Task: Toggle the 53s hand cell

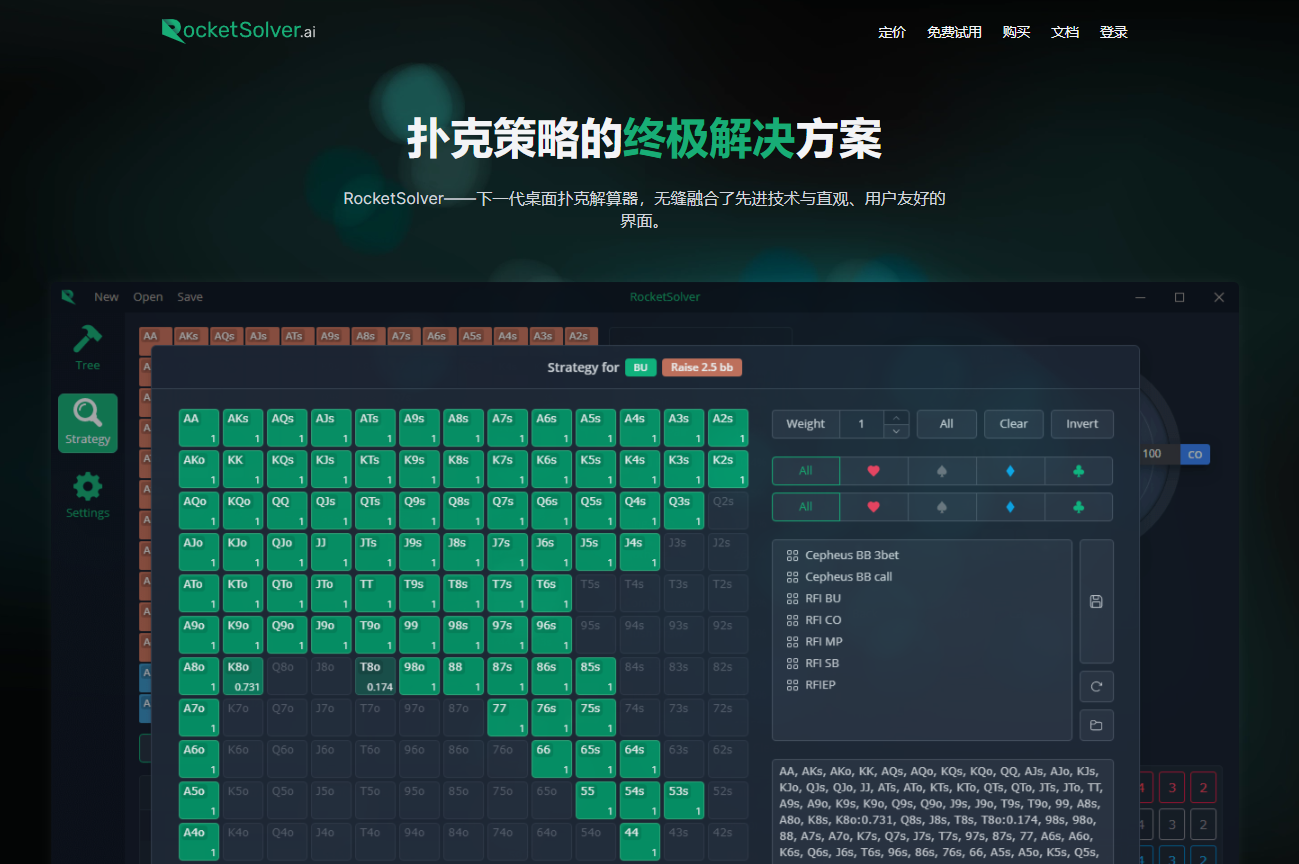Action: click(x=683, y=800)
